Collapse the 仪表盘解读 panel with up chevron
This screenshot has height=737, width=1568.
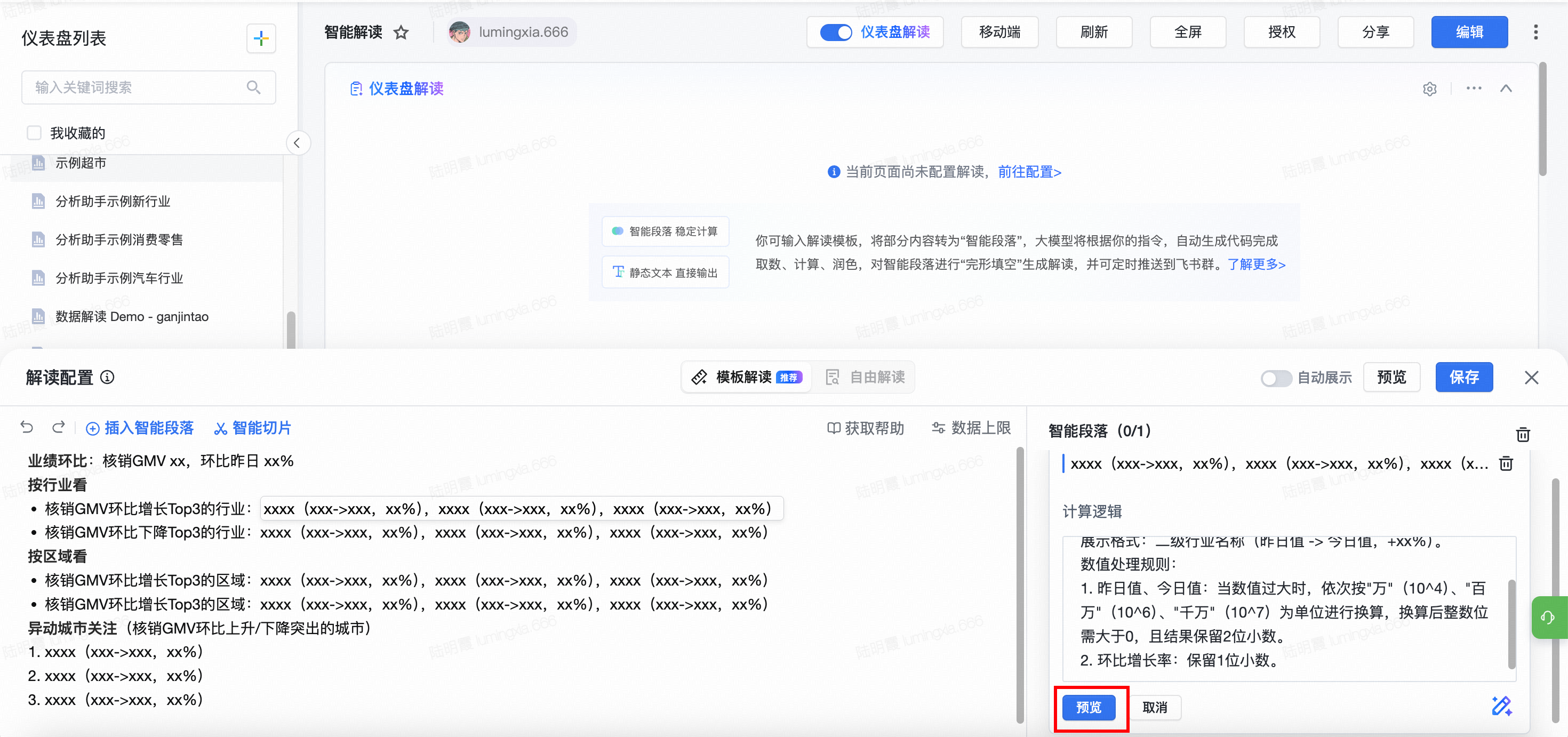pyautogui.click(x=1505, y=89)
